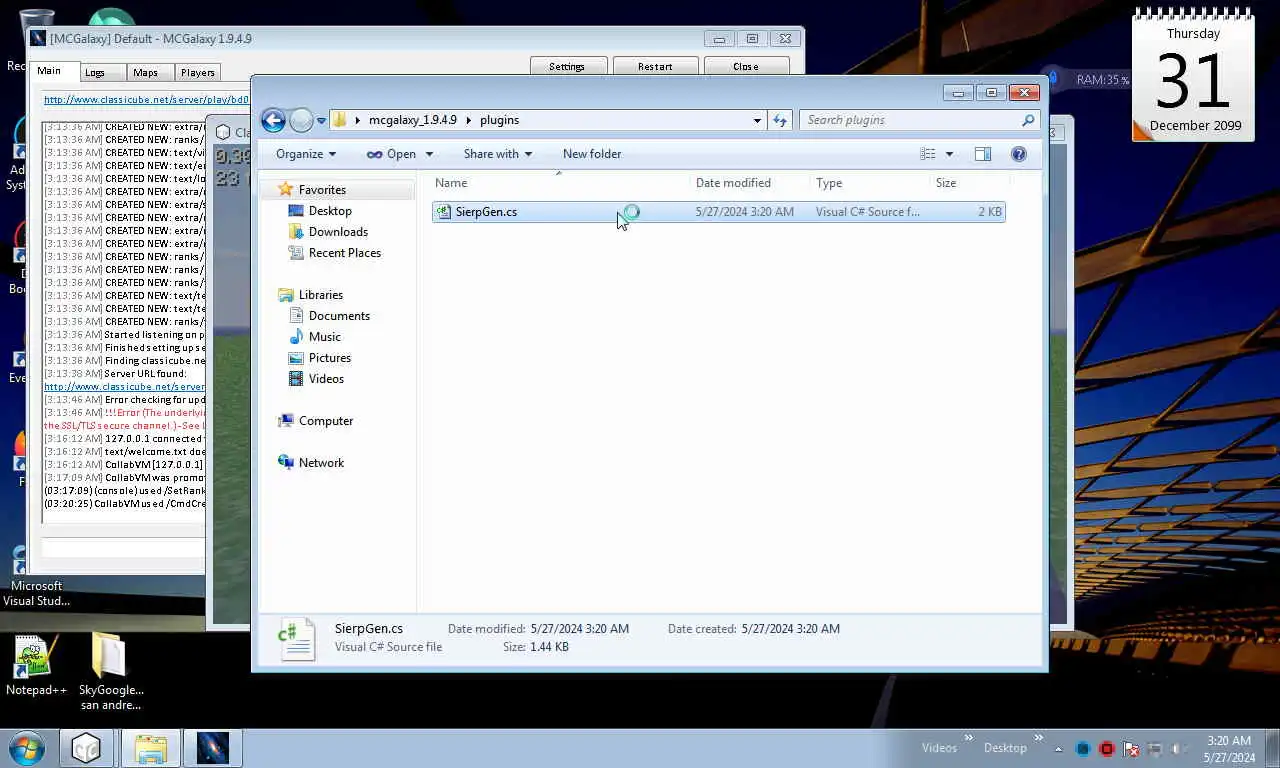Click MCGalaxy taskbar icon
This screenshot has width=1280, height=768.
pos(212,748)
